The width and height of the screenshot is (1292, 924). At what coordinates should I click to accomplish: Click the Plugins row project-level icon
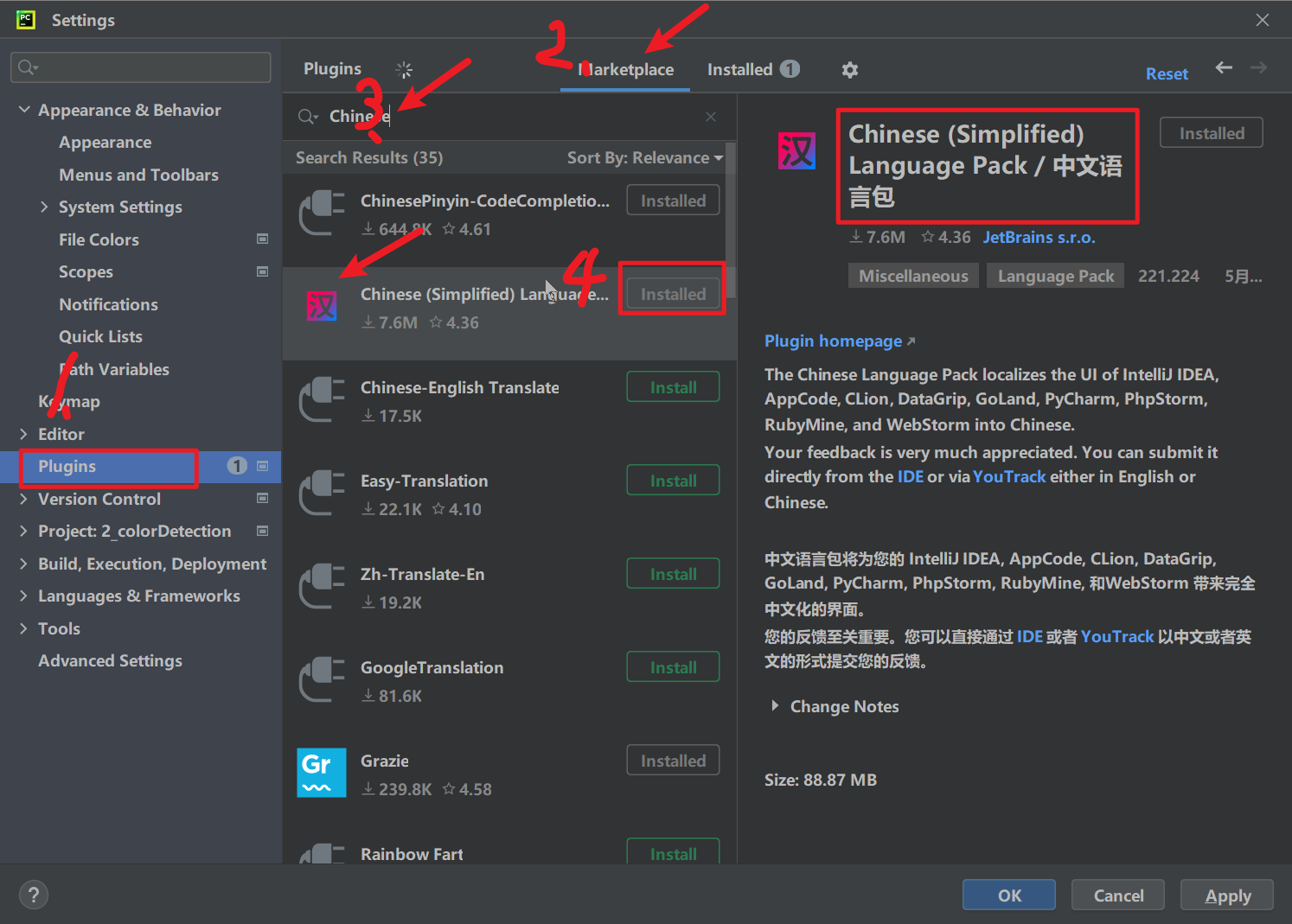263,466
